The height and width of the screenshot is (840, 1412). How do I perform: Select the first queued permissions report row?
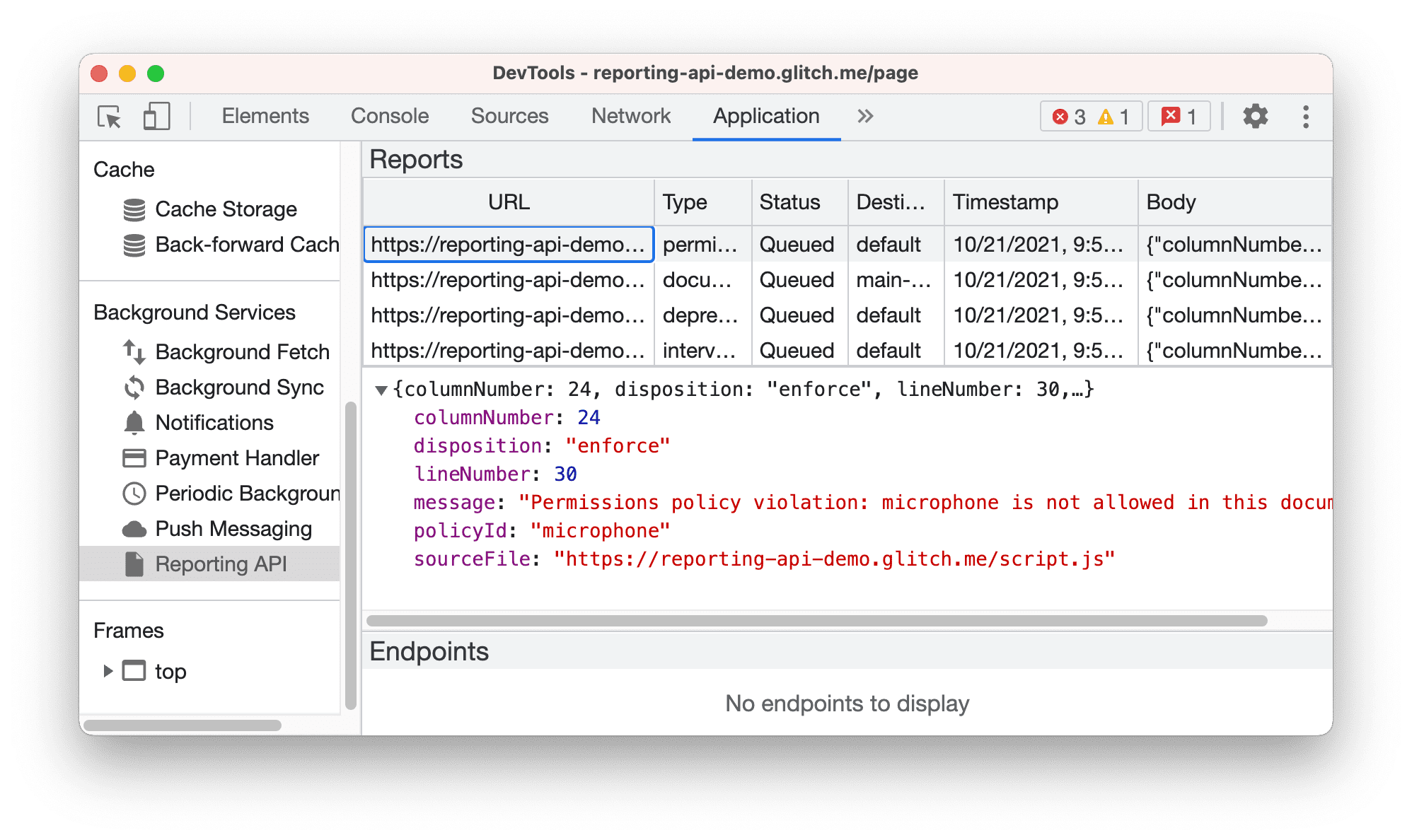510,243
